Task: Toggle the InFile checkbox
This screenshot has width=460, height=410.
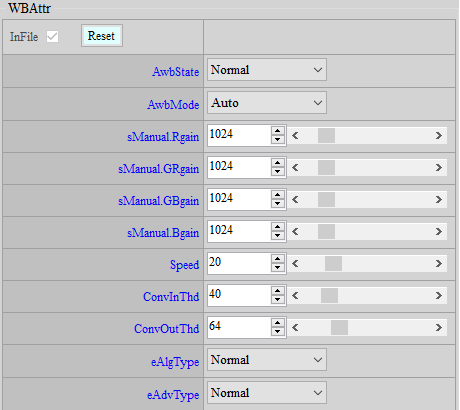Action: click(x=52, y=36)
